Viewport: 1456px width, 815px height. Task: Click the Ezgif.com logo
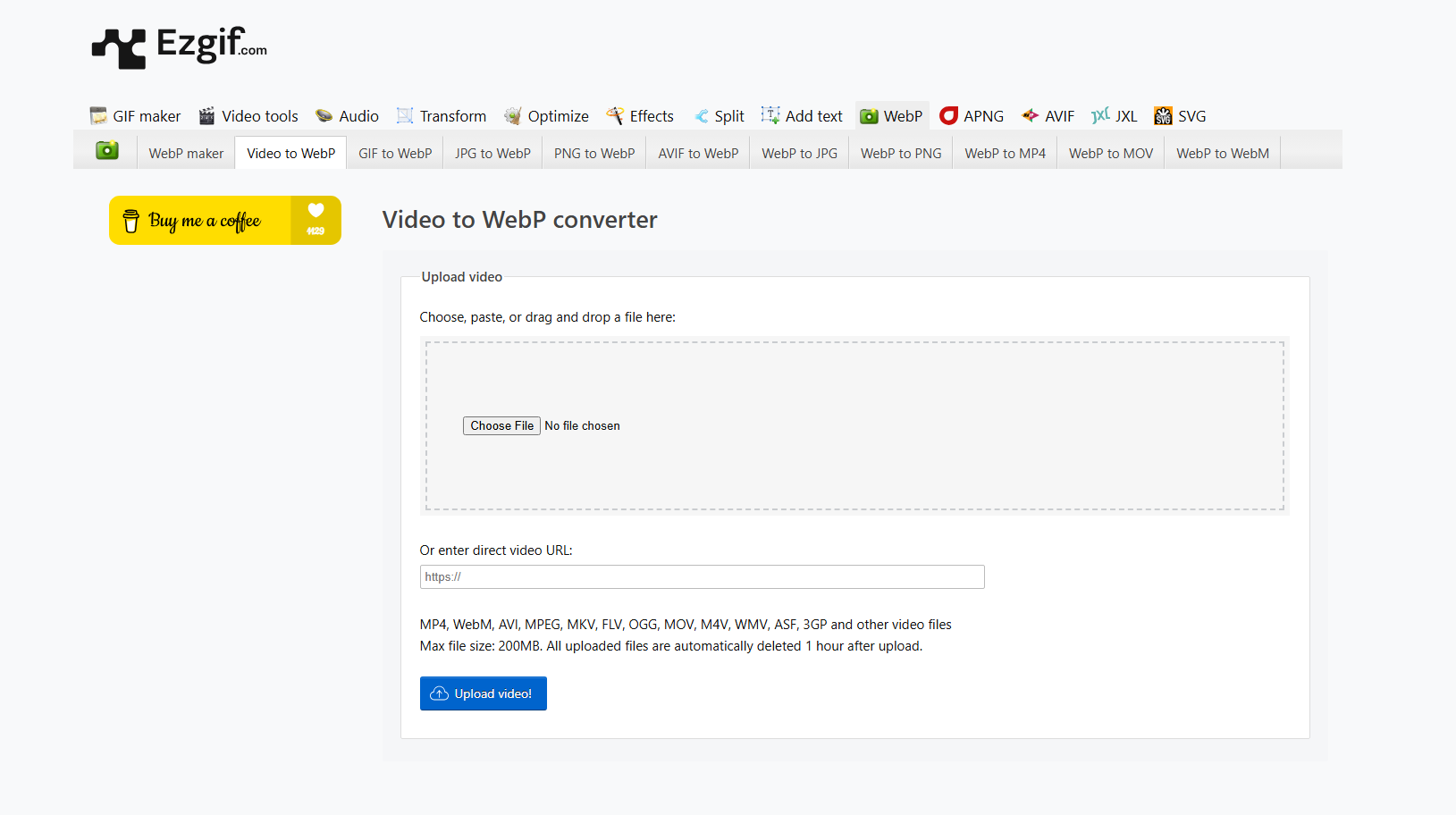coord(180,47)
